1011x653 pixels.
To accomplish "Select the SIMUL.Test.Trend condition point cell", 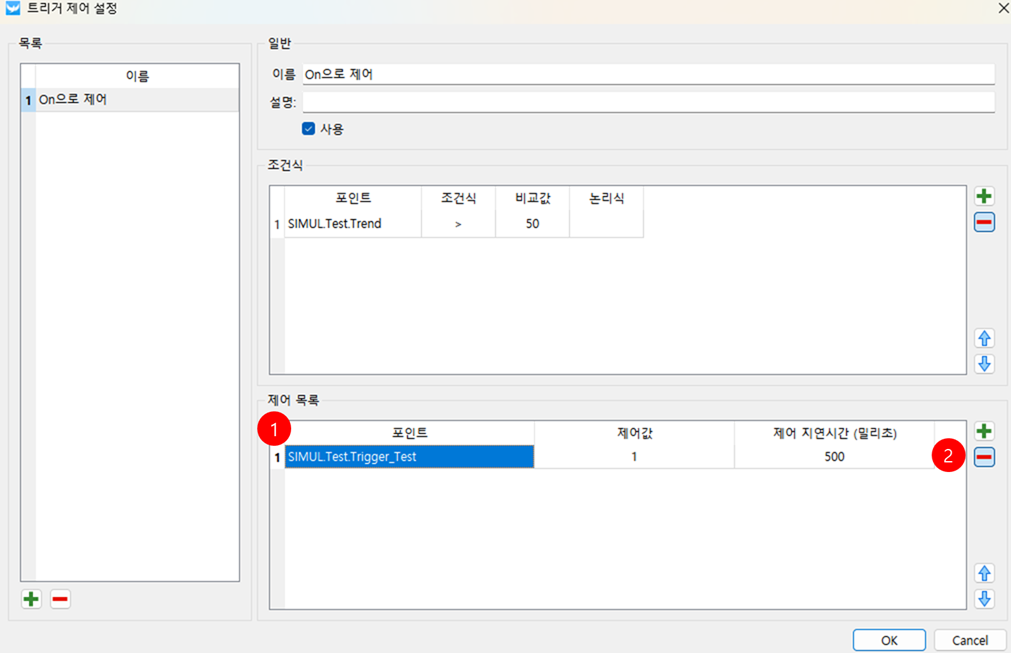I will [x=352, y=224].
